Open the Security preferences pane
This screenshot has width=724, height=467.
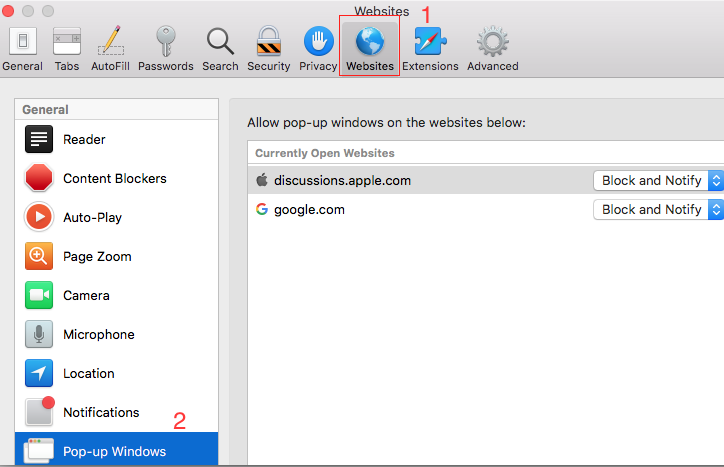click(269, 49)
